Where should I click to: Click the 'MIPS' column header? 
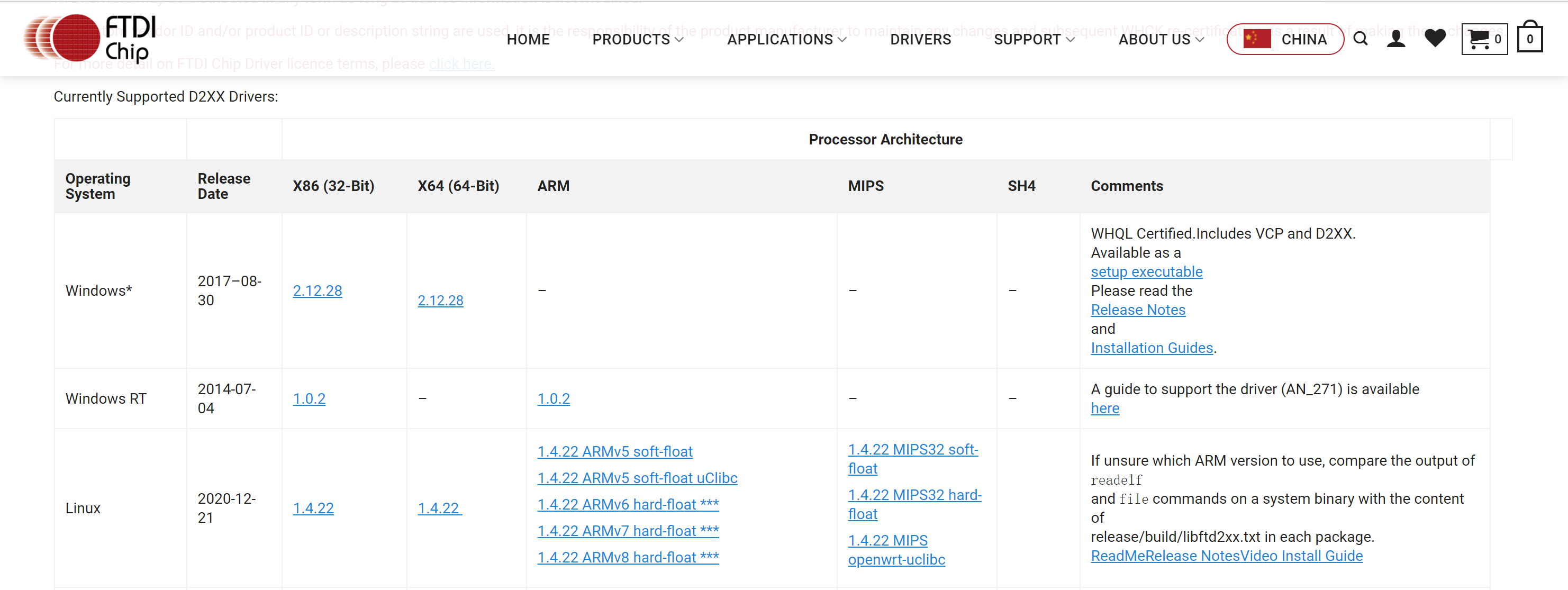[866, 186]
